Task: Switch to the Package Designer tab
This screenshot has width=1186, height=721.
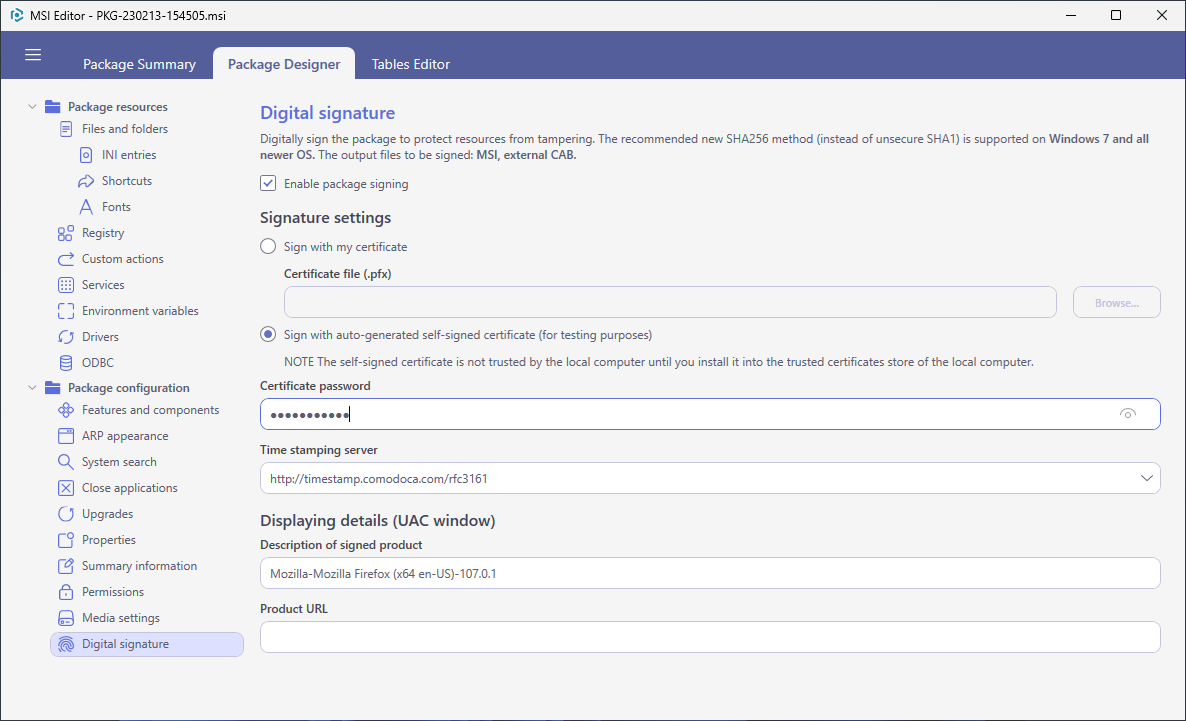Action: [x=284, y=64]
